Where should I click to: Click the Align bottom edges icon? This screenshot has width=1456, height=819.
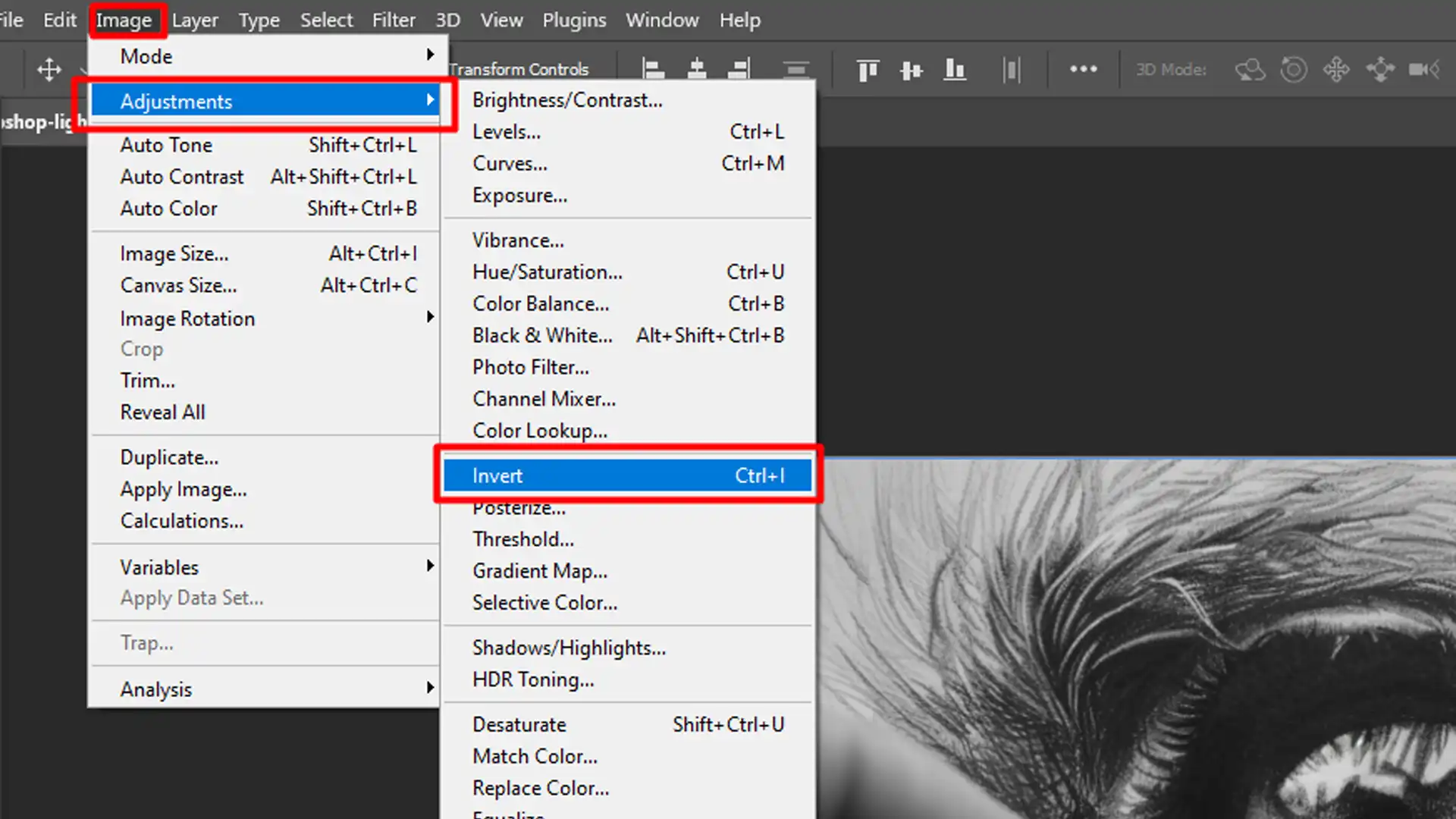953,69
